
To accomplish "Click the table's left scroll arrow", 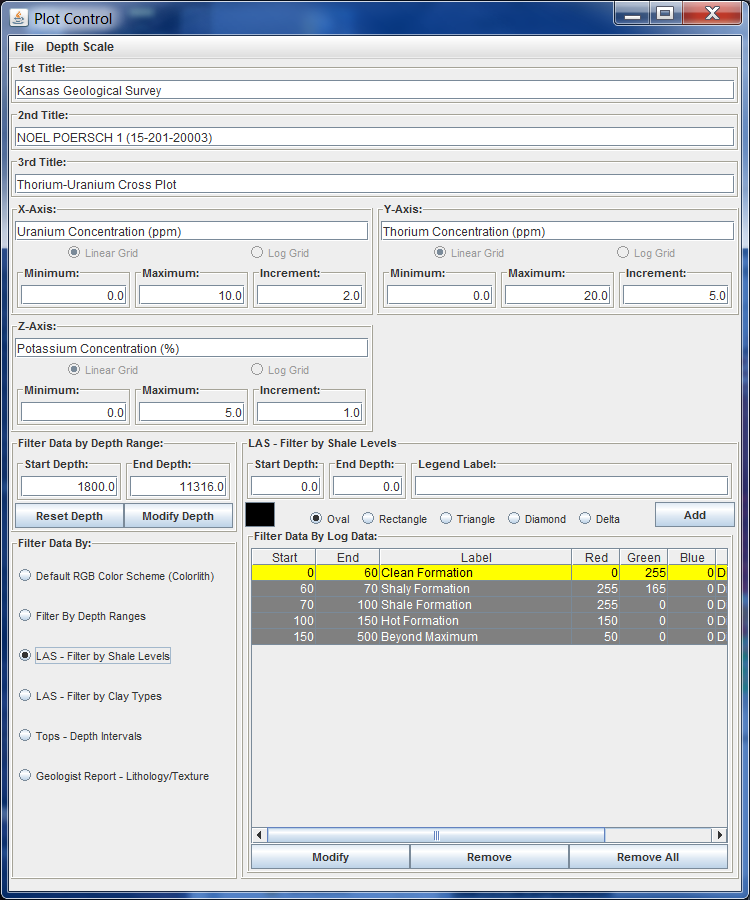I will (x=259, y=835).
